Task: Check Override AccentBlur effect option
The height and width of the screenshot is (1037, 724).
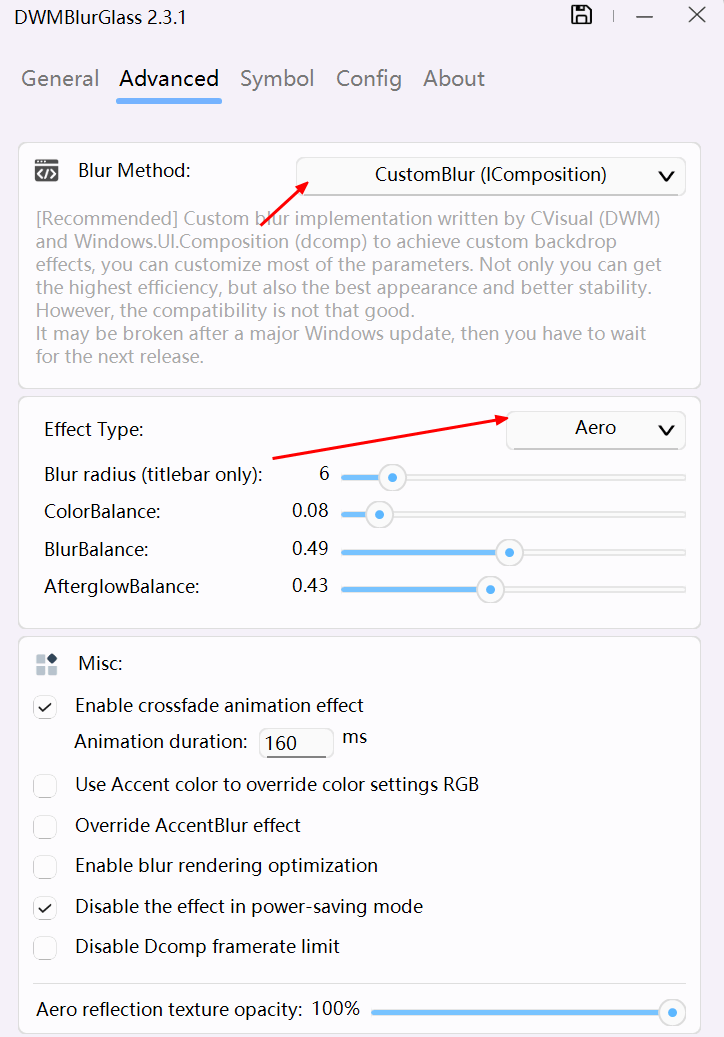Action: click(45, 827)
